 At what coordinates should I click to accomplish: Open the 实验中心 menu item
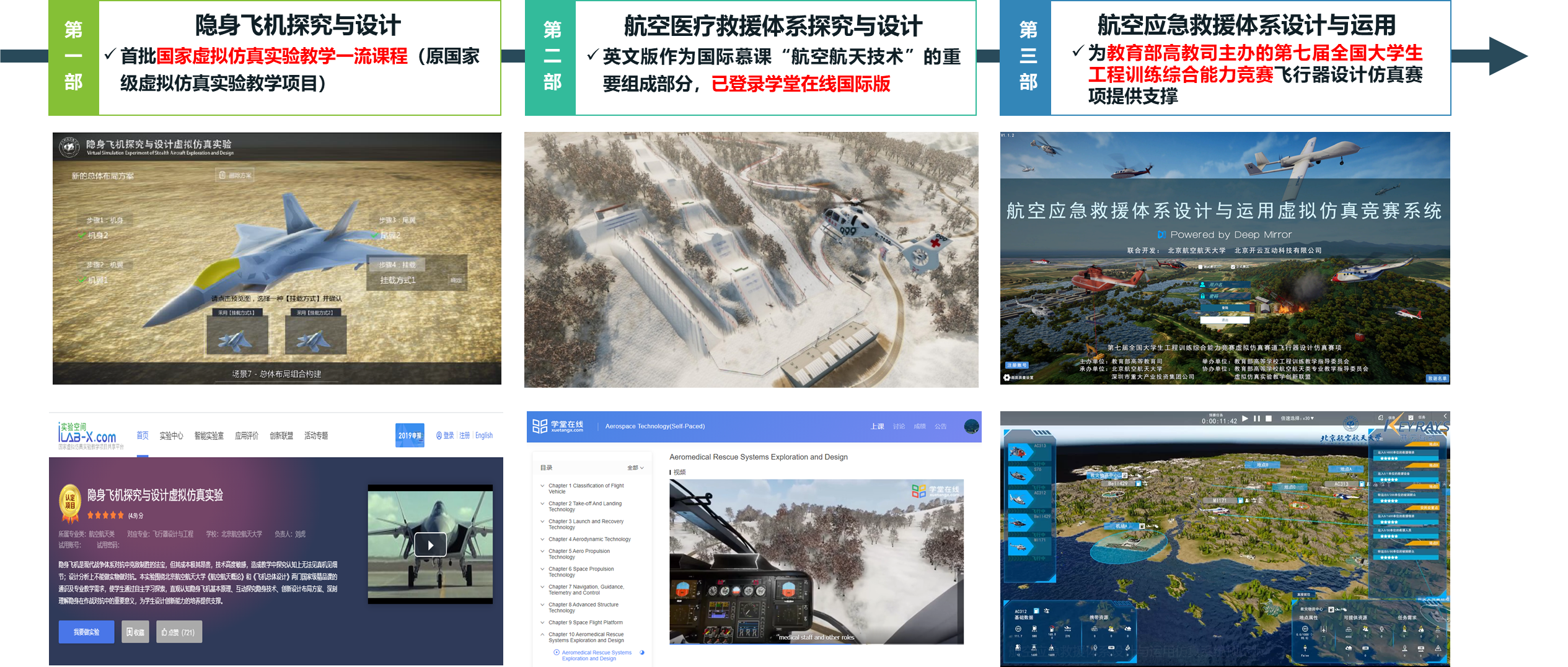[171, 435]
